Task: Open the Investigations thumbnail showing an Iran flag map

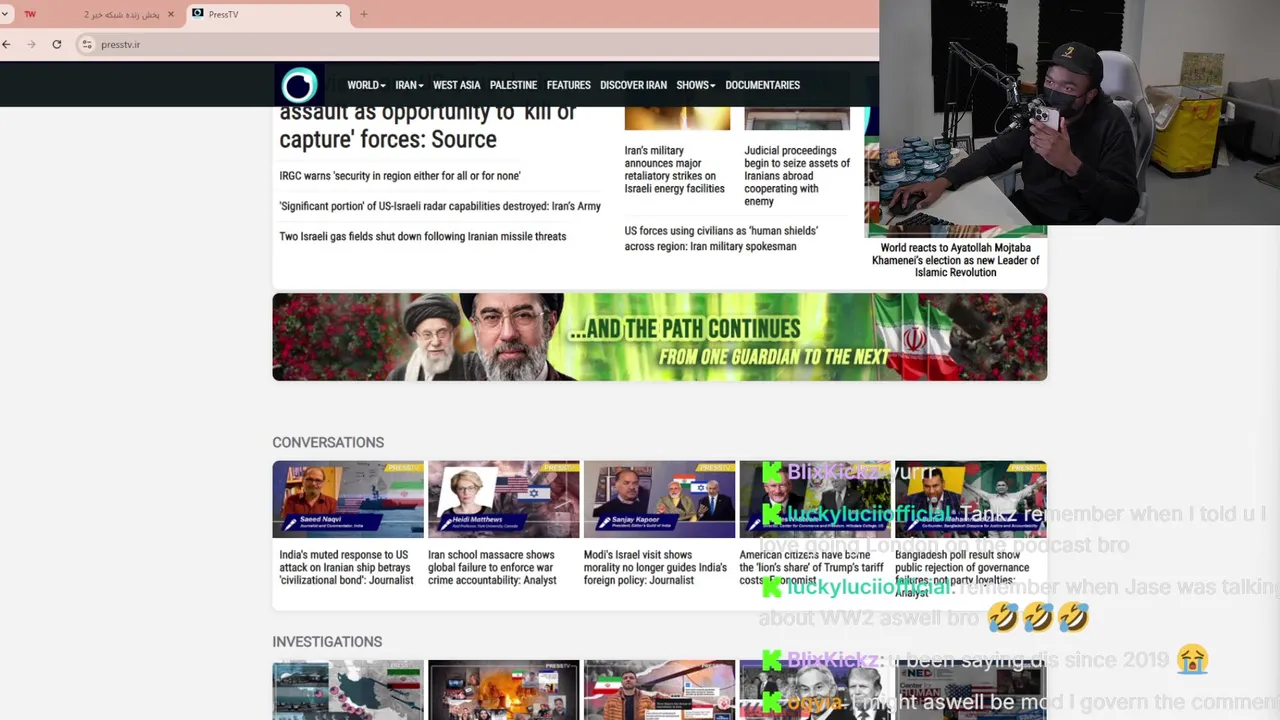Action: (348, 690)
